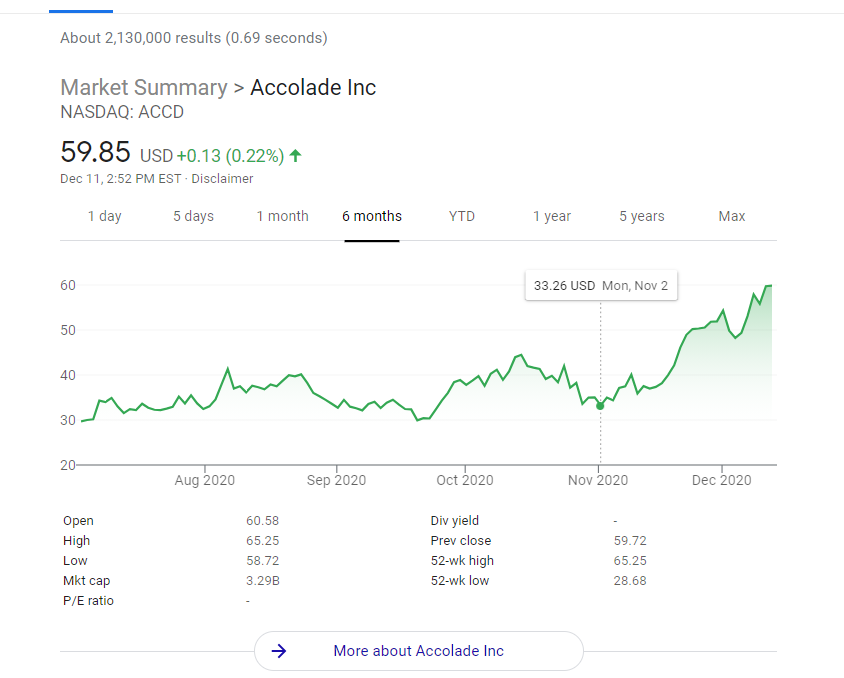Click the 40 y-axis label
Viewport: 844px width, 678px height.
[68, 375]
